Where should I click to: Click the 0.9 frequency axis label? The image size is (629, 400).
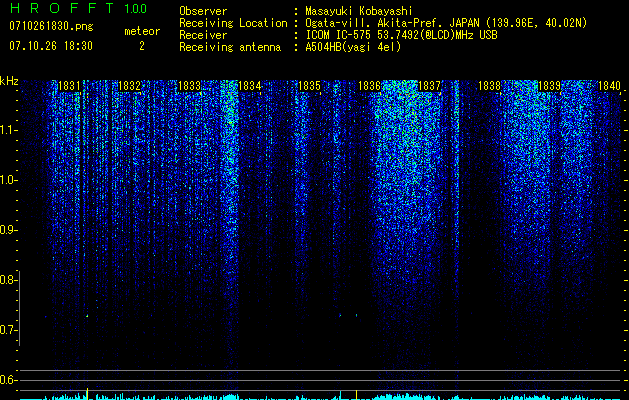click(x=8, y=230)
